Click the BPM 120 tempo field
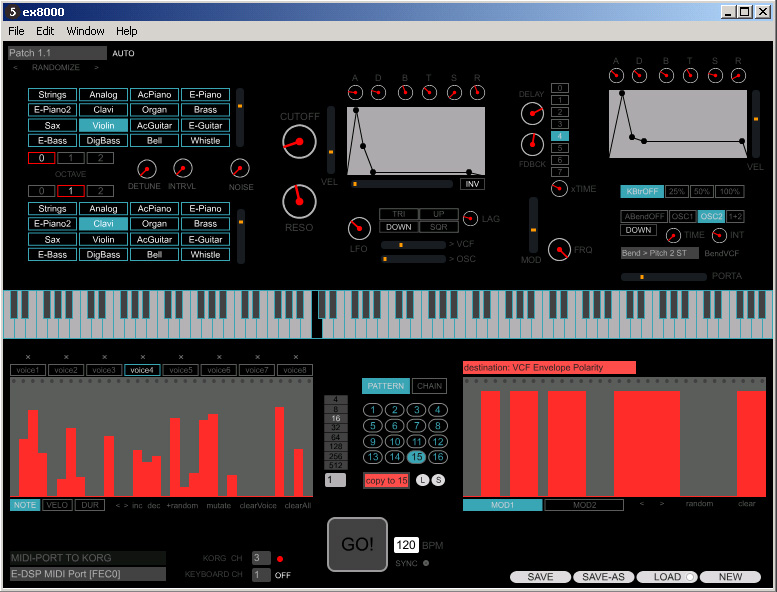 tap(406, 545)
